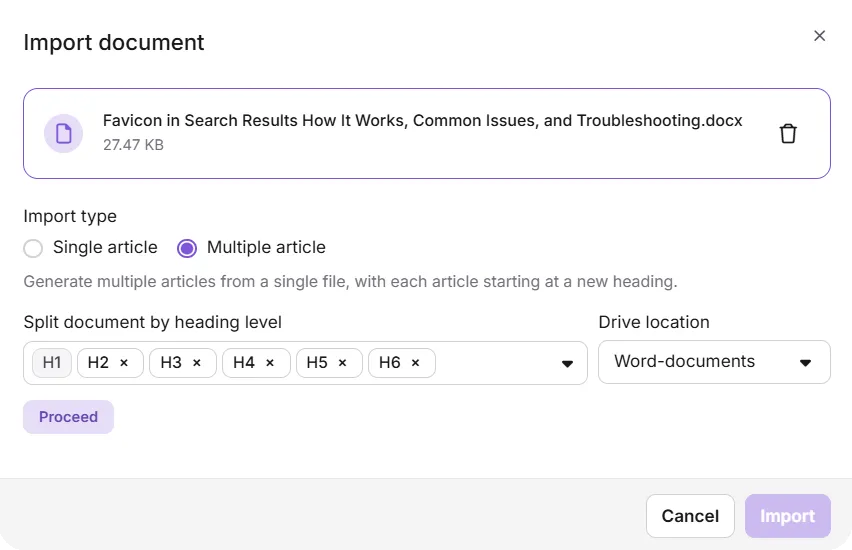Click the 27.47 KB file size text
Image resolution: width=852 pixels, height=550 pixels.
click(133, 145)
